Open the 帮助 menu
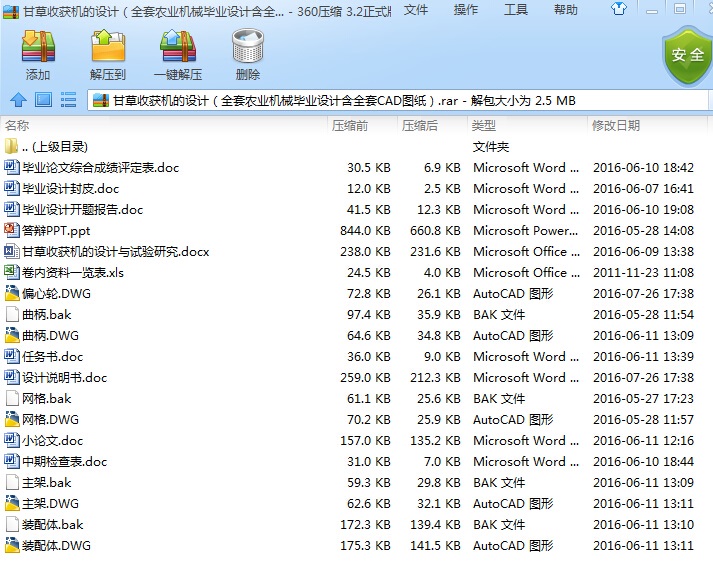Image resolution: width=713 pixels, height=566 pixels. [566, 10]
